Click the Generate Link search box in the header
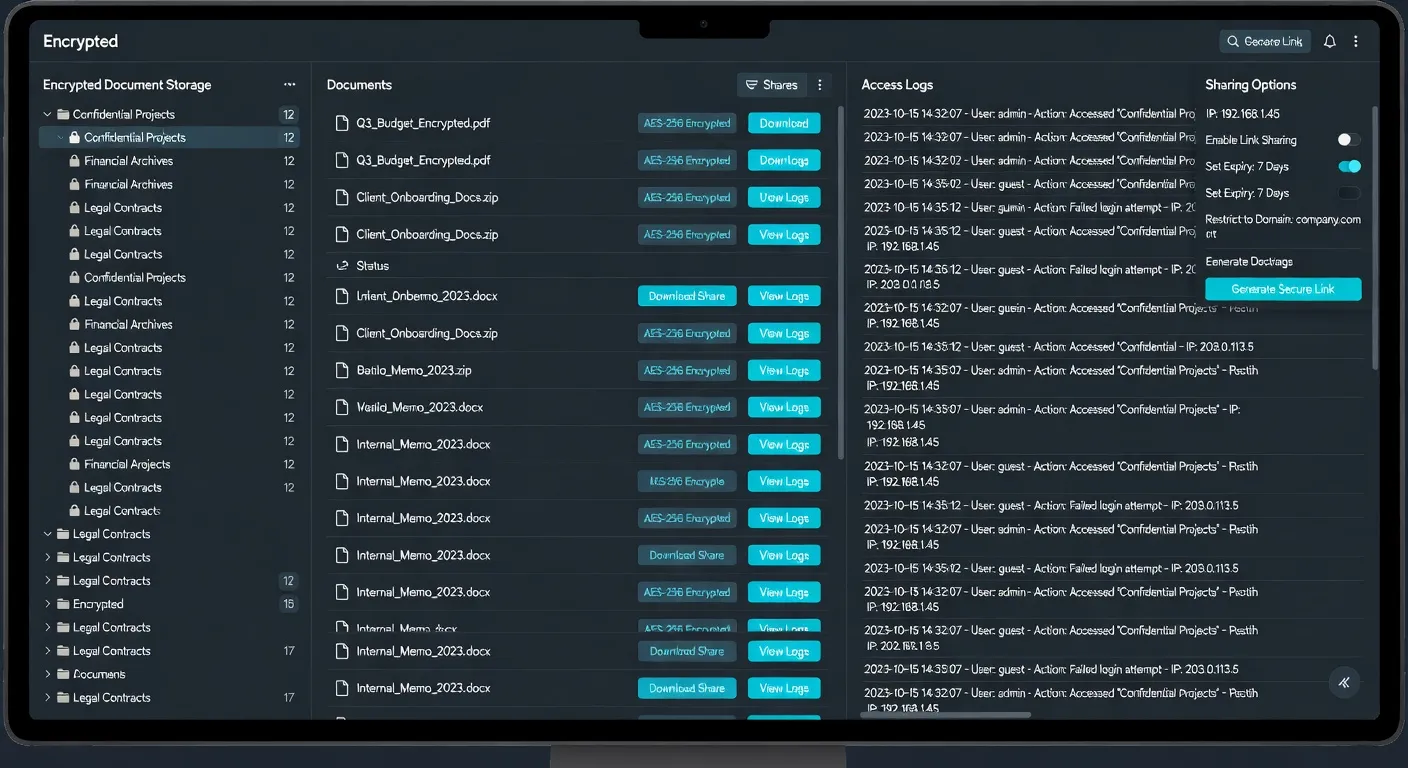Viewport: 1408px width, 768px height. pos(1264,42)
